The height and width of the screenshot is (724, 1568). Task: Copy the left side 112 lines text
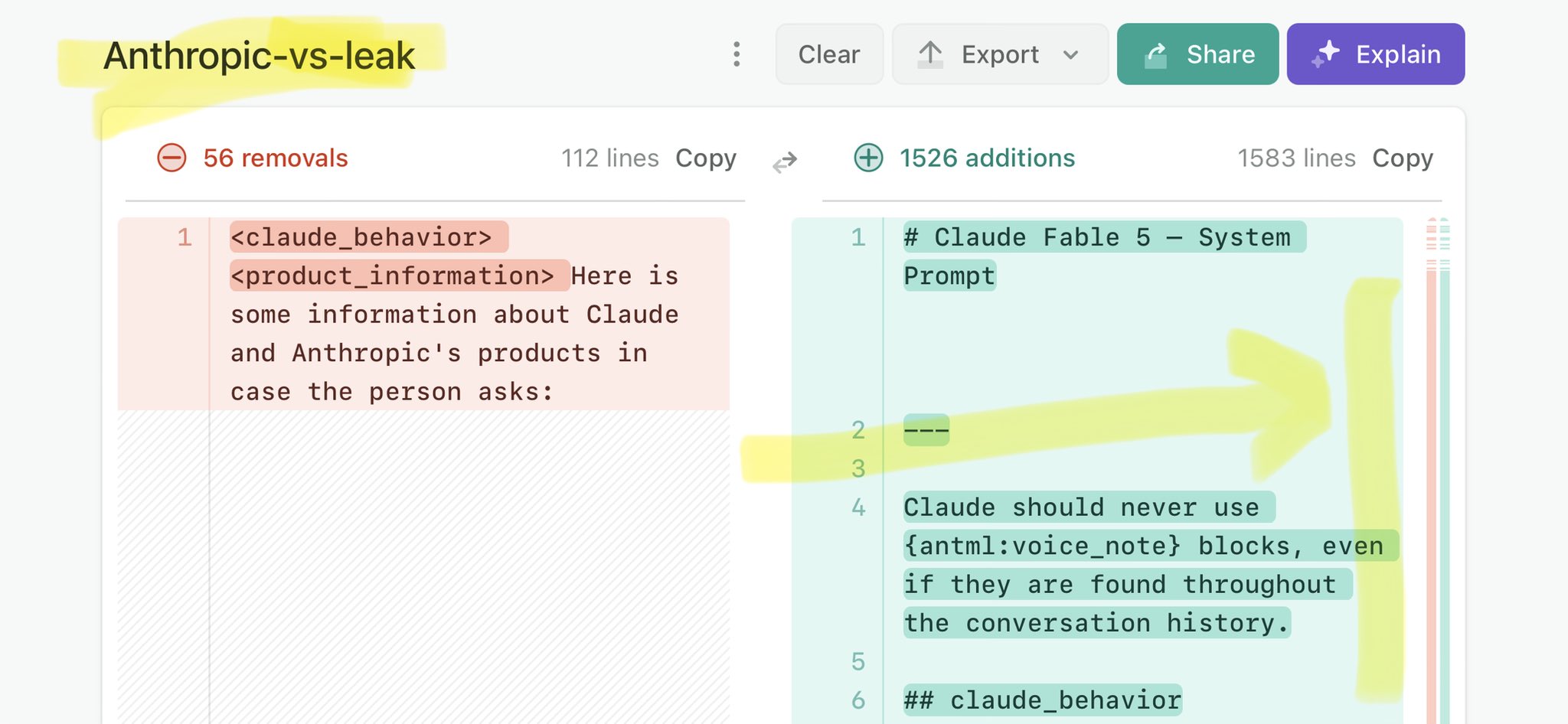[x=706, y=158]
